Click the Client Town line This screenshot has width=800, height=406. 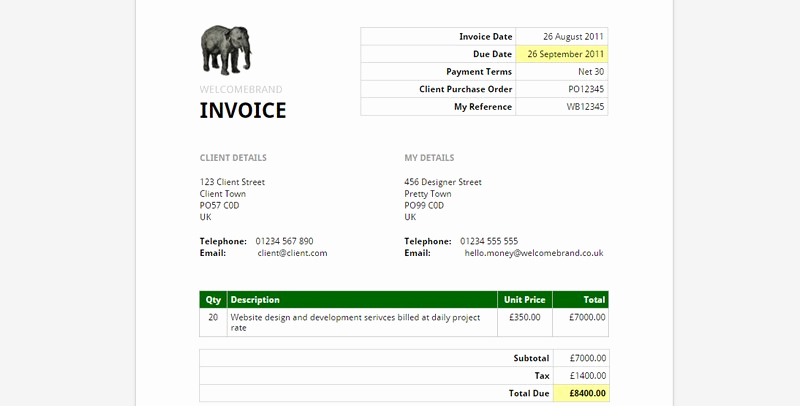(222, 194)
